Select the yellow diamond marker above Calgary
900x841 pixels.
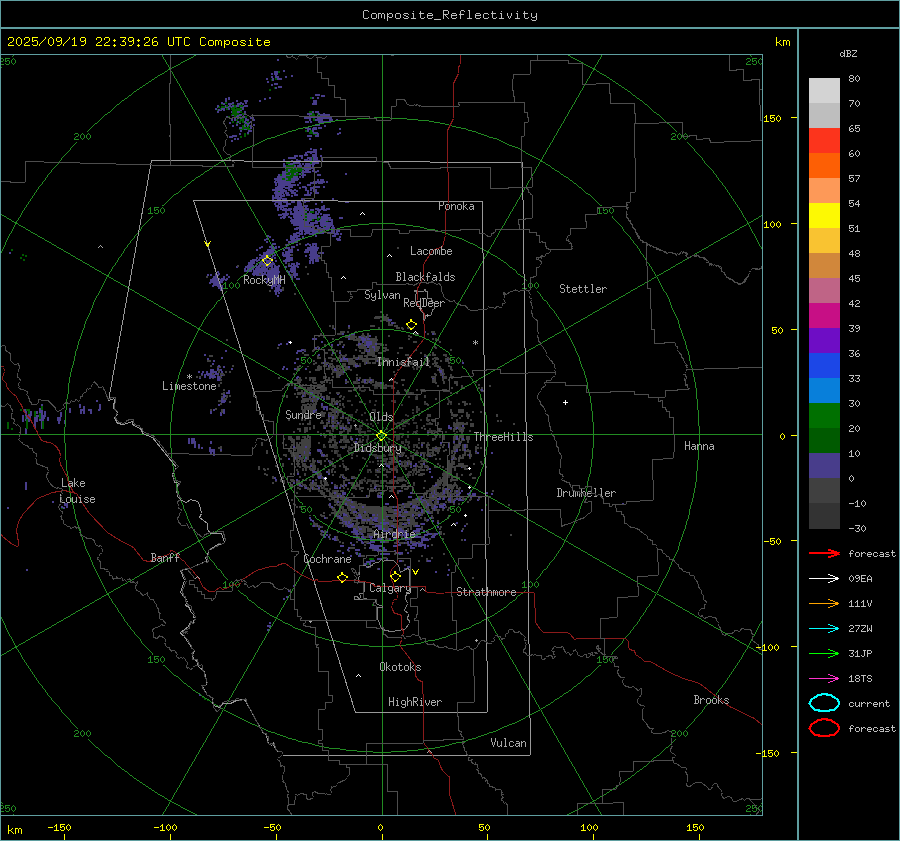(x=395, y=576)
